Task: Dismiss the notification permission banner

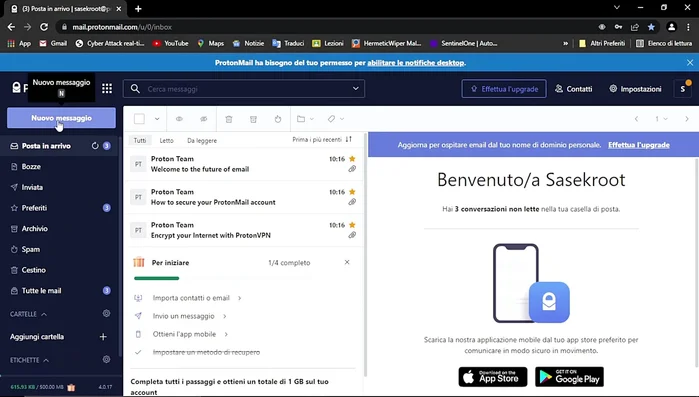Action: point(690,63)
